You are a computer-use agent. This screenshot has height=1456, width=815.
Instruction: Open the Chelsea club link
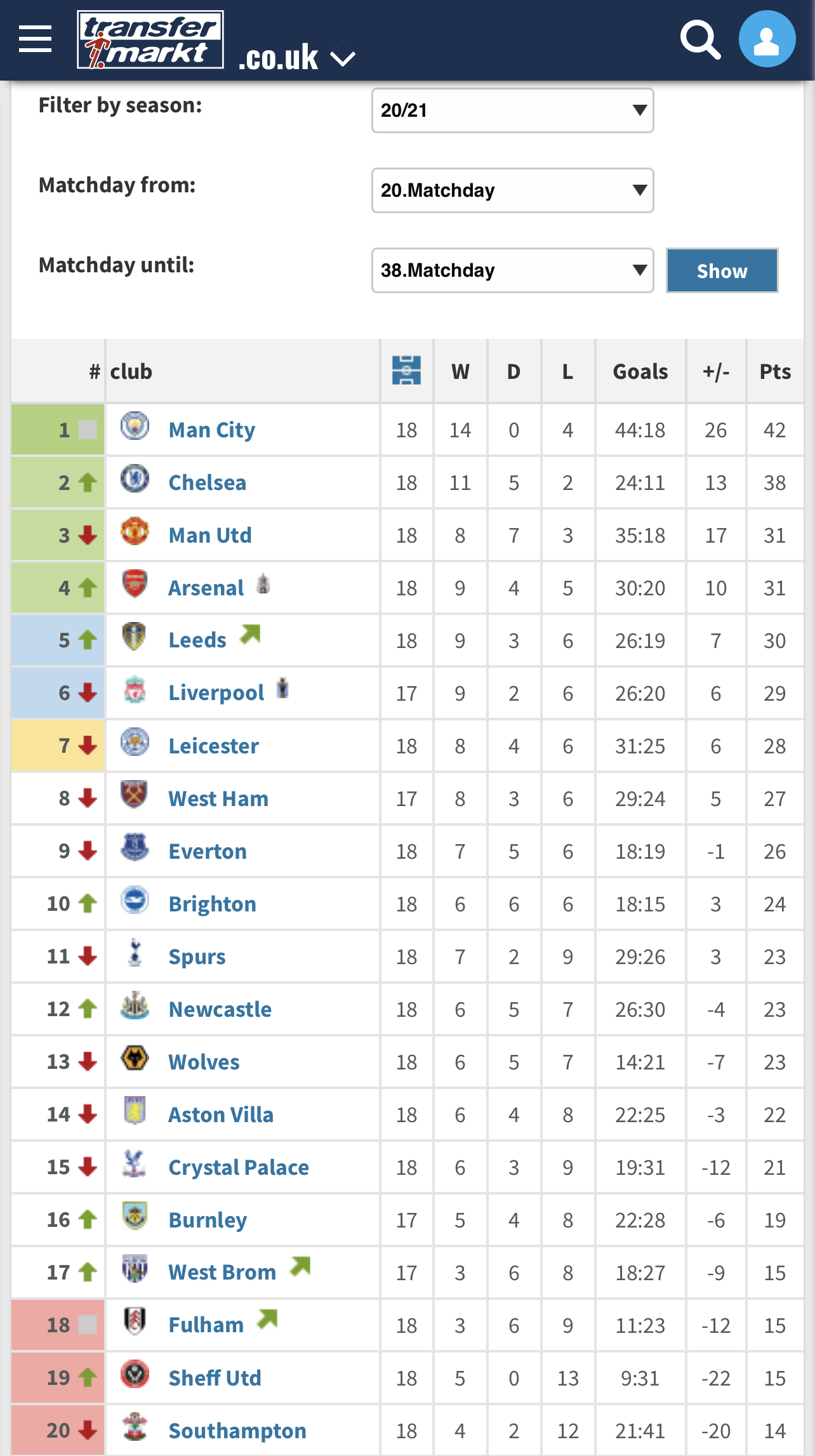[x=208, y=483]
